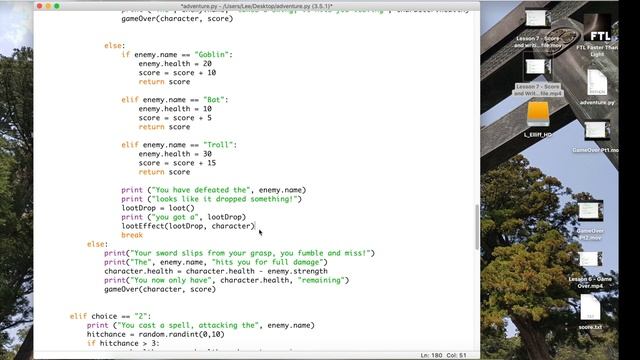Click the line 'lootDrop = loot()'
This screenshot has width=640, height=360.
click(x=158, y=208)
